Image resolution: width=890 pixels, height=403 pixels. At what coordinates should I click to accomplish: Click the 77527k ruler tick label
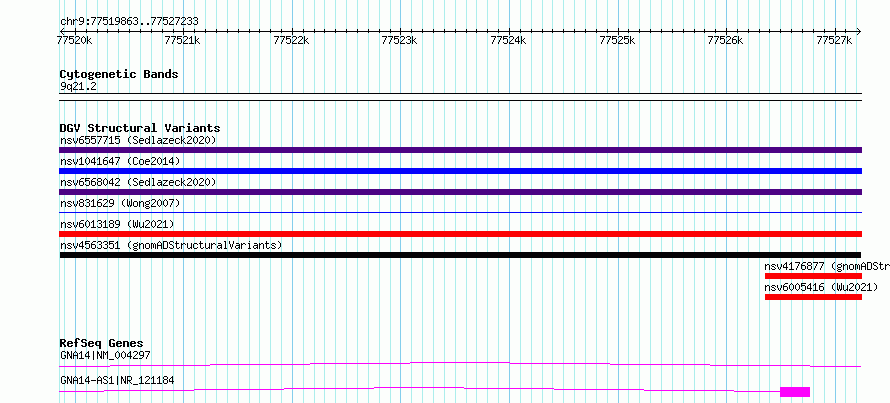click(x=834, y=40)
